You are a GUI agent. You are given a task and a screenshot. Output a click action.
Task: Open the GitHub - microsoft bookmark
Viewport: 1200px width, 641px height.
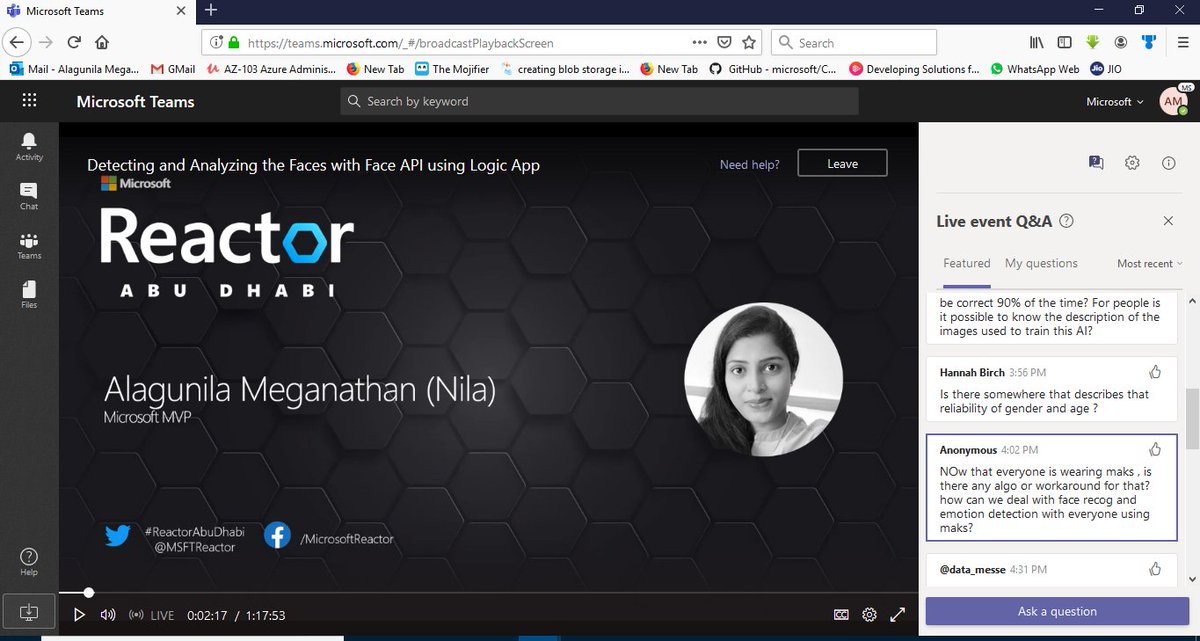[x=774, y=69]
